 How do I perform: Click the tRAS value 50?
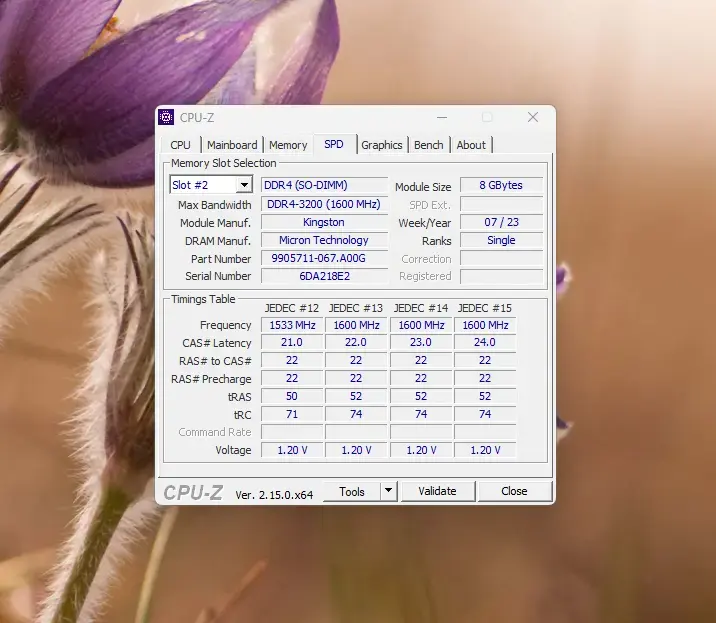[292, 396]
